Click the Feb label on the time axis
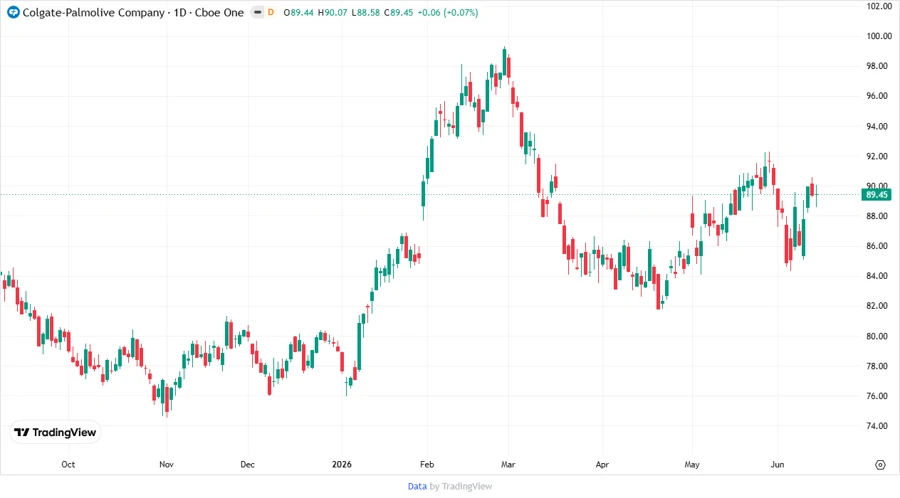 (427, 464)
